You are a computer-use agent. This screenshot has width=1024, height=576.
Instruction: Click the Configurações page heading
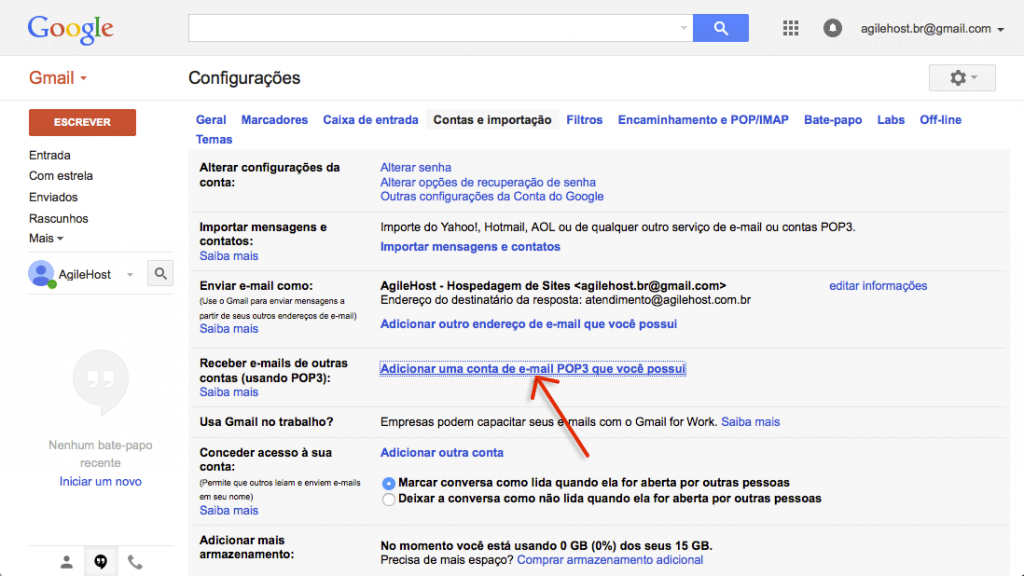(x=244, y=78)
